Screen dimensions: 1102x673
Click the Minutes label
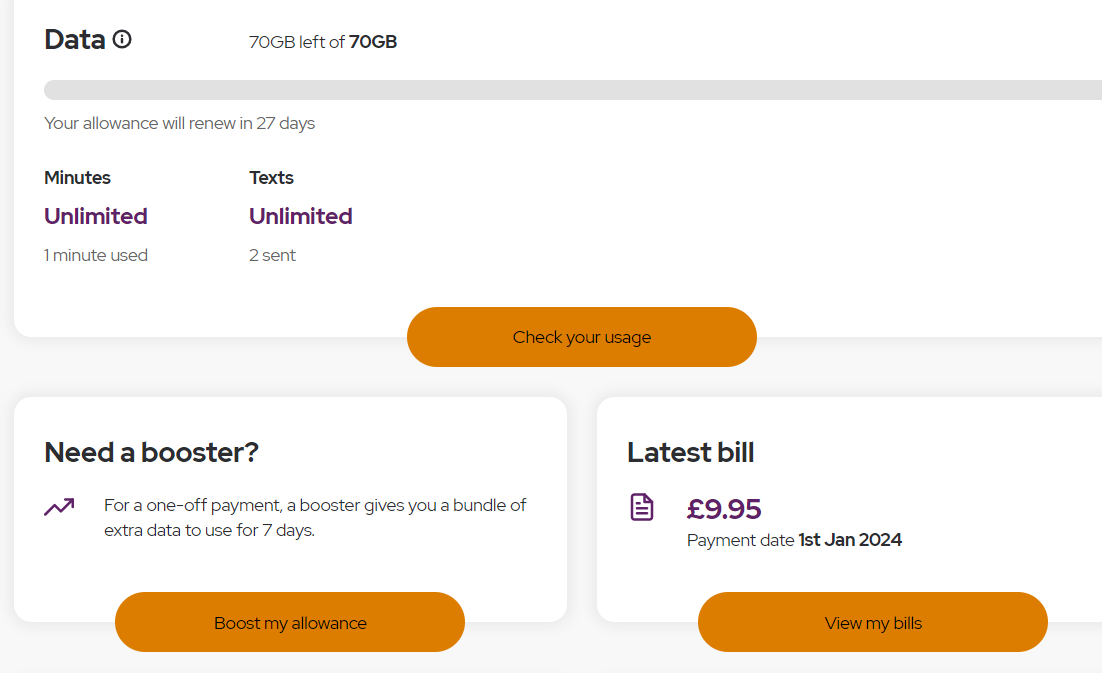78,178
